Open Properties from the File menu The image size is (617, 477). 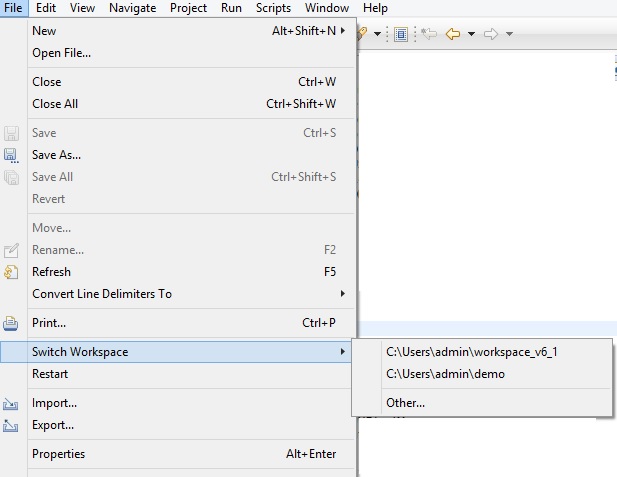(x=192, y=454)
